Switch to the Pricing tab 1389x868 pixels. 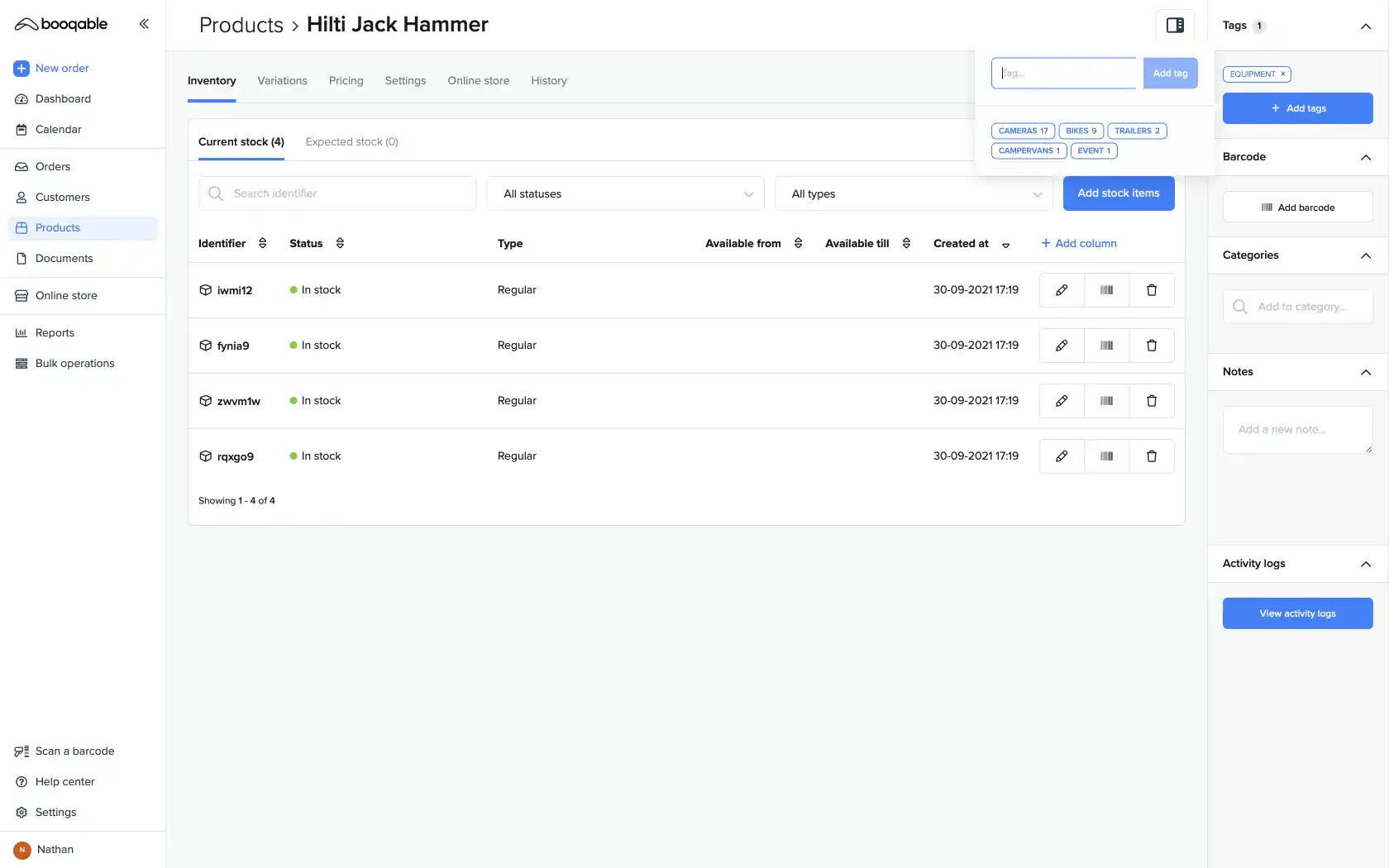click(346, 81)
